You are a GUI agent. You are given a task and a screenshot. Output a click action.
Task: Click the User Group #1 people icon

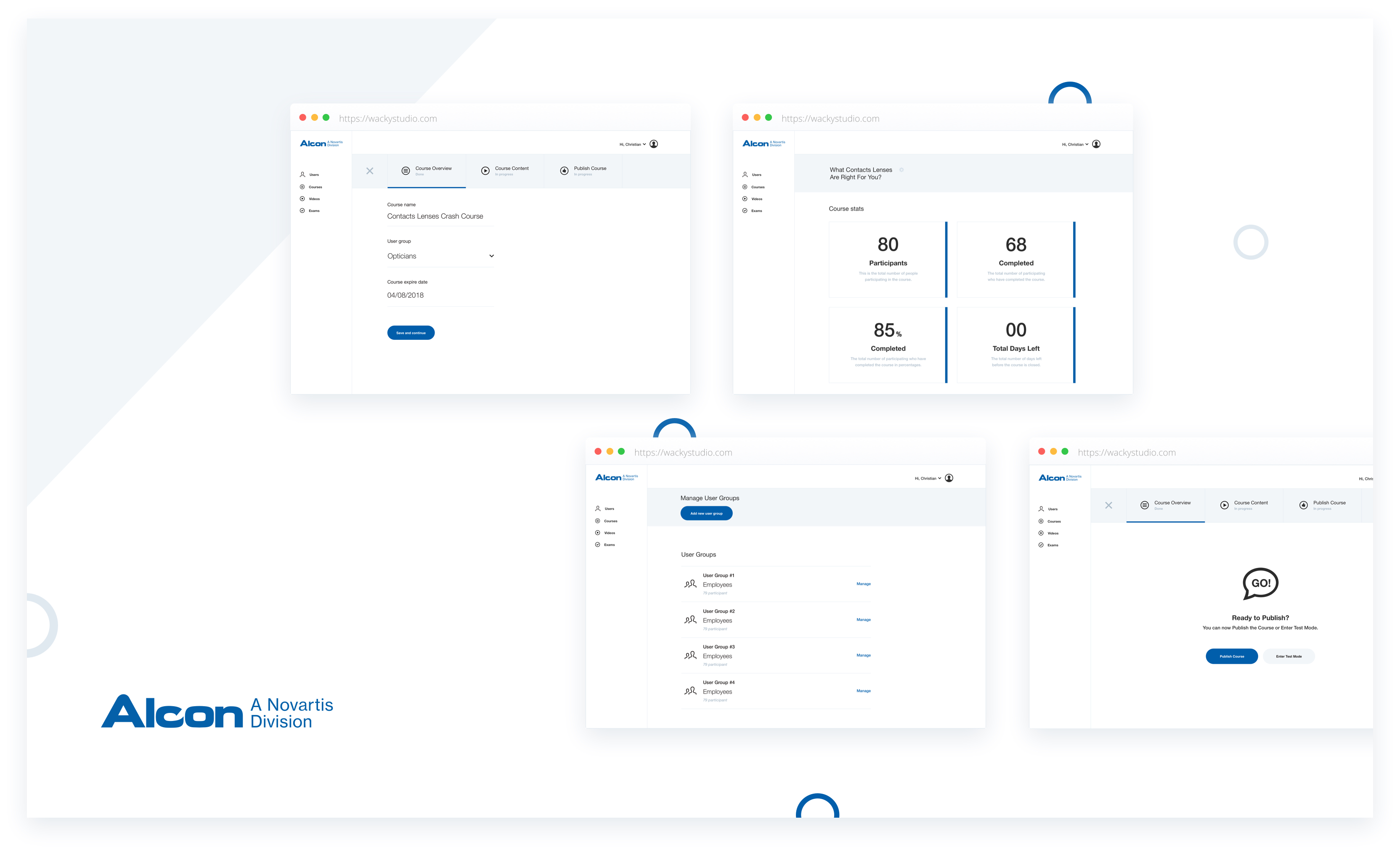point(690,584)
